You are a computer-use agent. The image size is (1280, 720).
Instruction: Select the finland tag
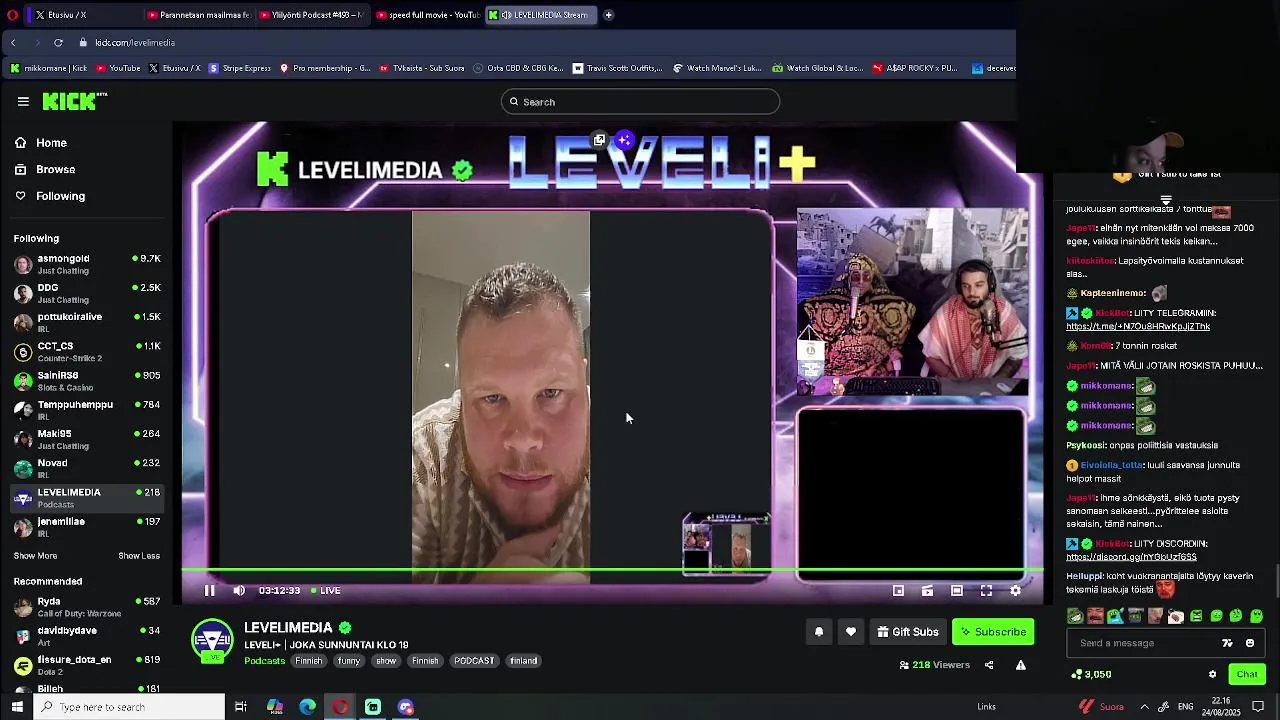[524, 661]
